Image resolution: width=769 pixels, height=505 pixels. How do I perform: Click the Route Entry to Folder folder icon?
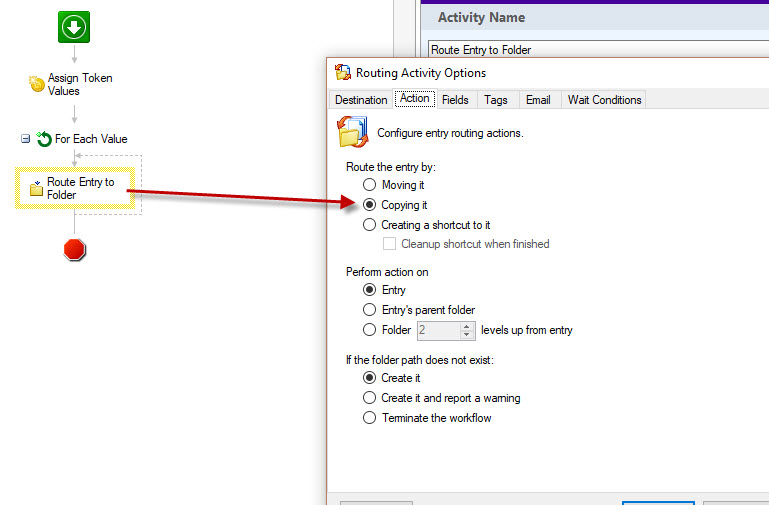36,188
